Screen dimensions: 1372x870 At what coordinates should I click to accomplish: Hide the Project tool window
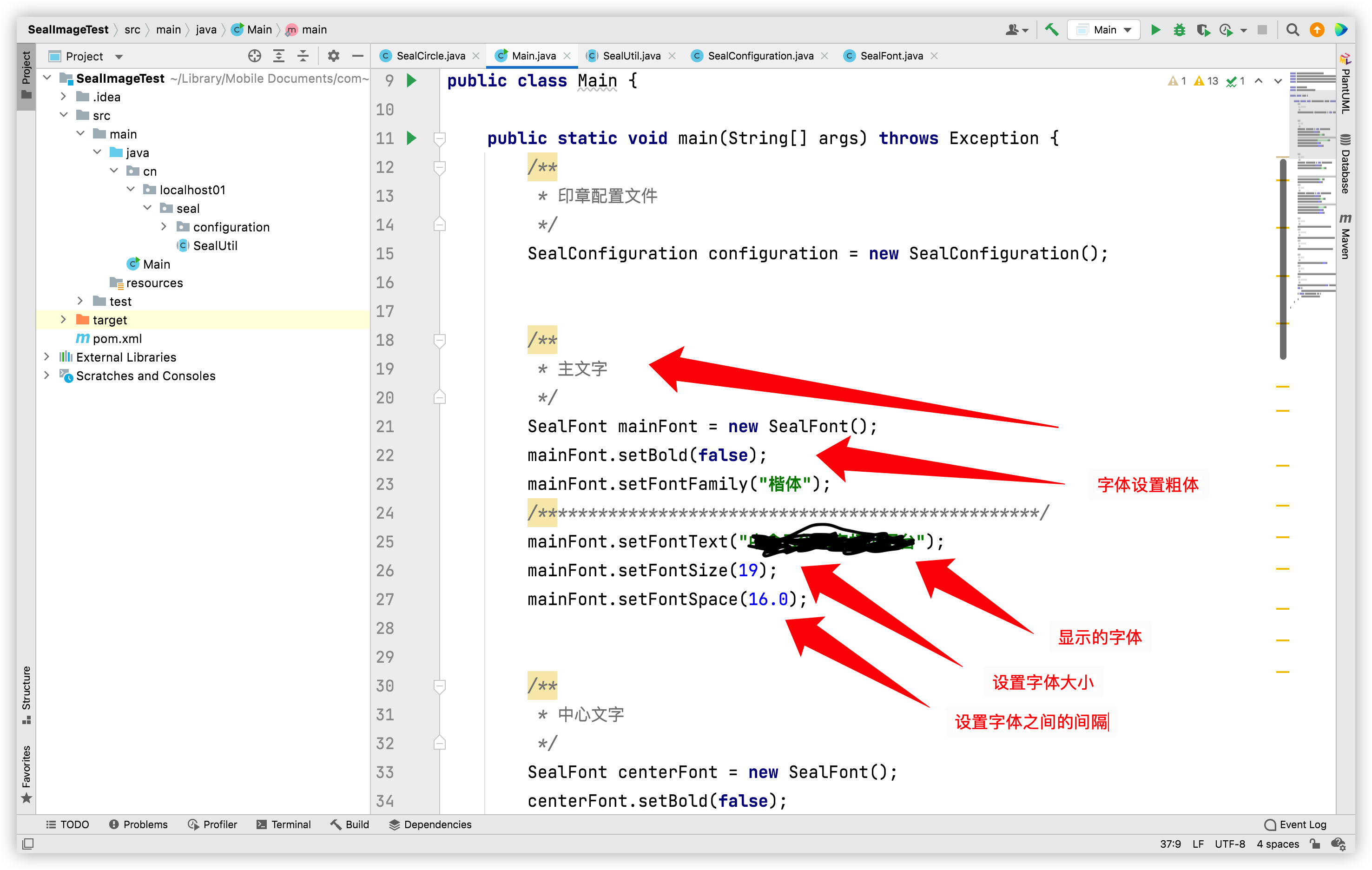pyautogui.click(x=357, y=56)
